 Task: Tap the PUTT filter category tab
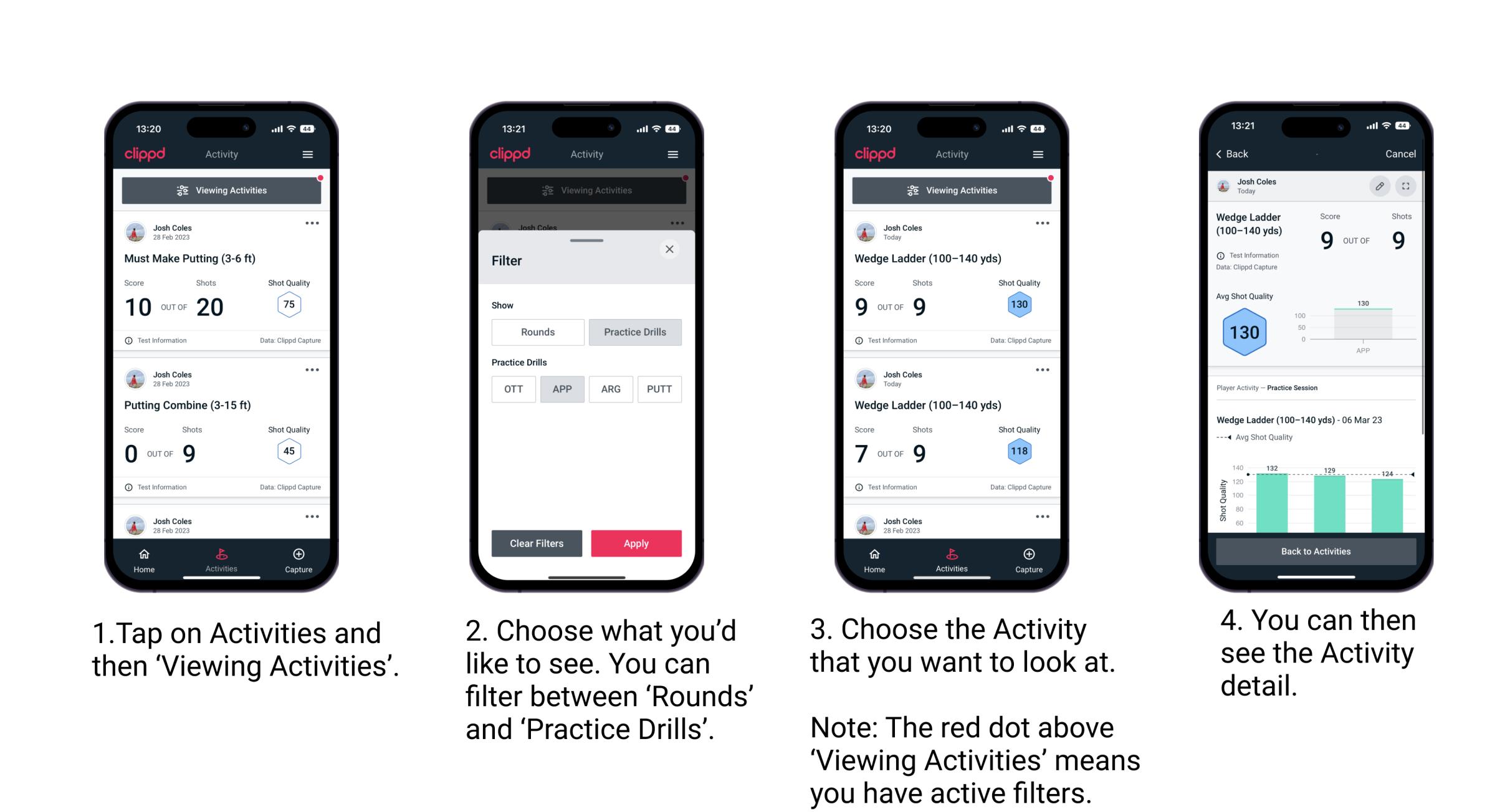pos(660,389)
